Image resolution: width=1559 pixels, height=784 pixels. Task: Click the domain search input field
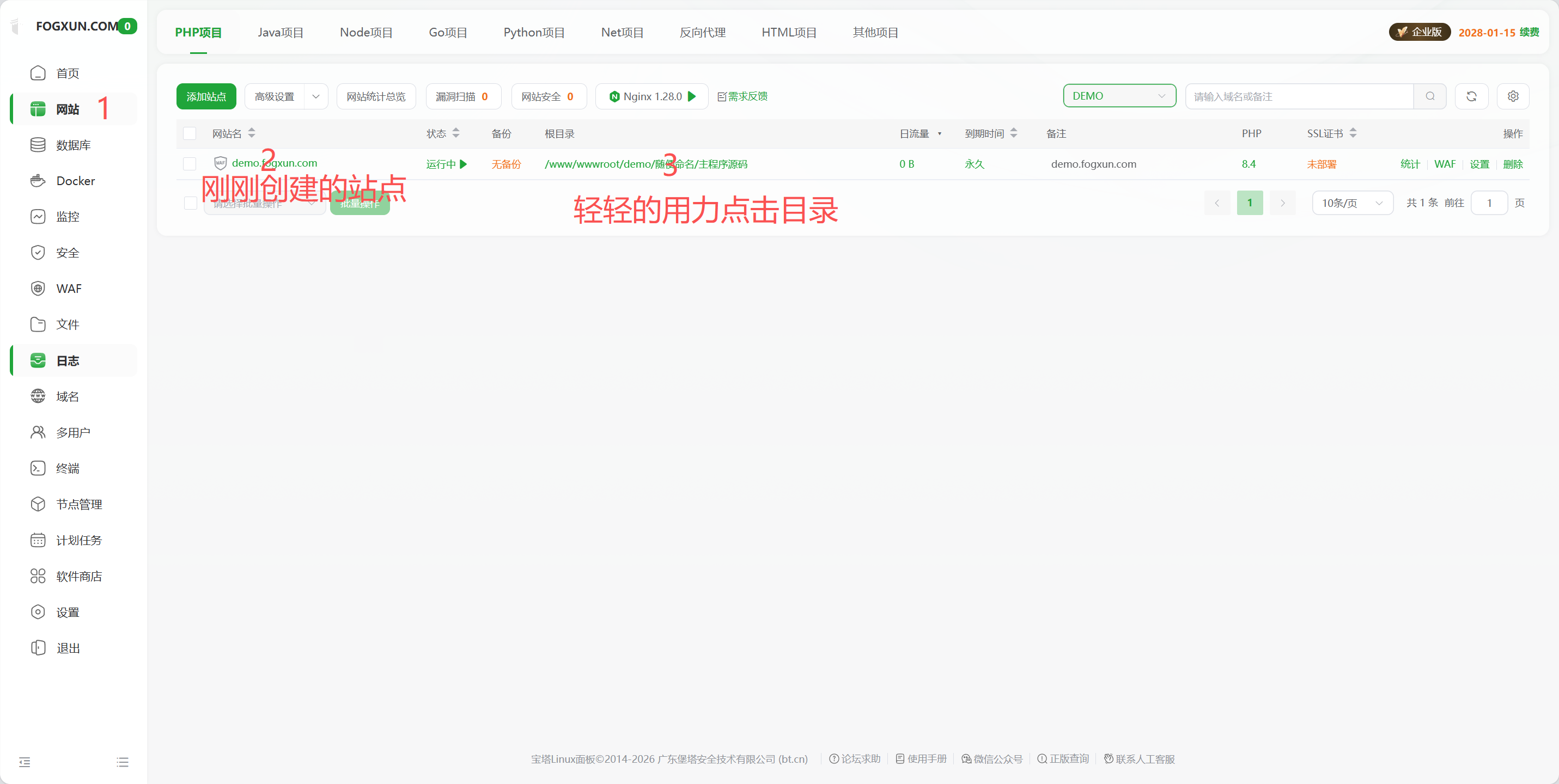[1295, 96]
